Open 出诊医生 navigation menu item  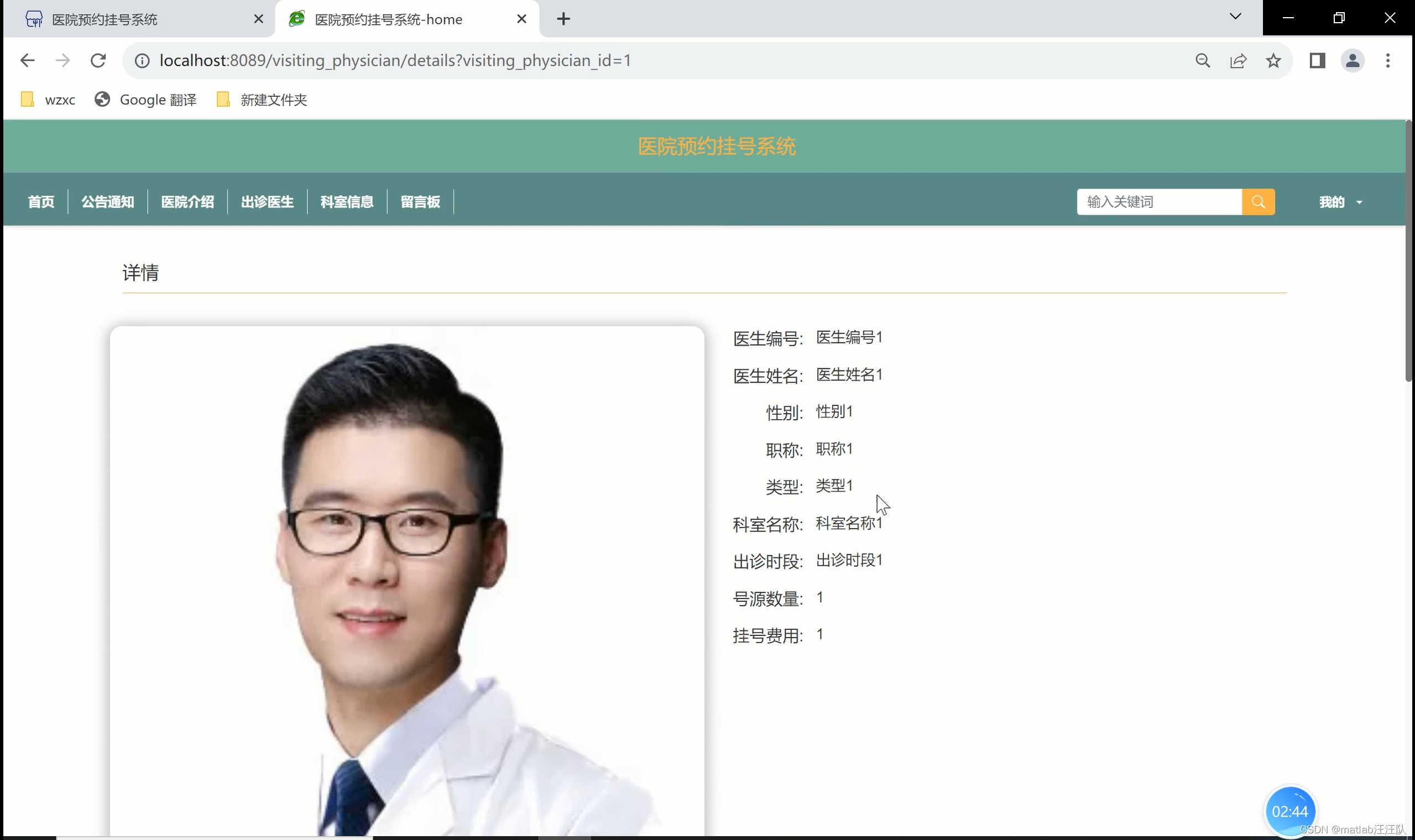tap(267, 202)
